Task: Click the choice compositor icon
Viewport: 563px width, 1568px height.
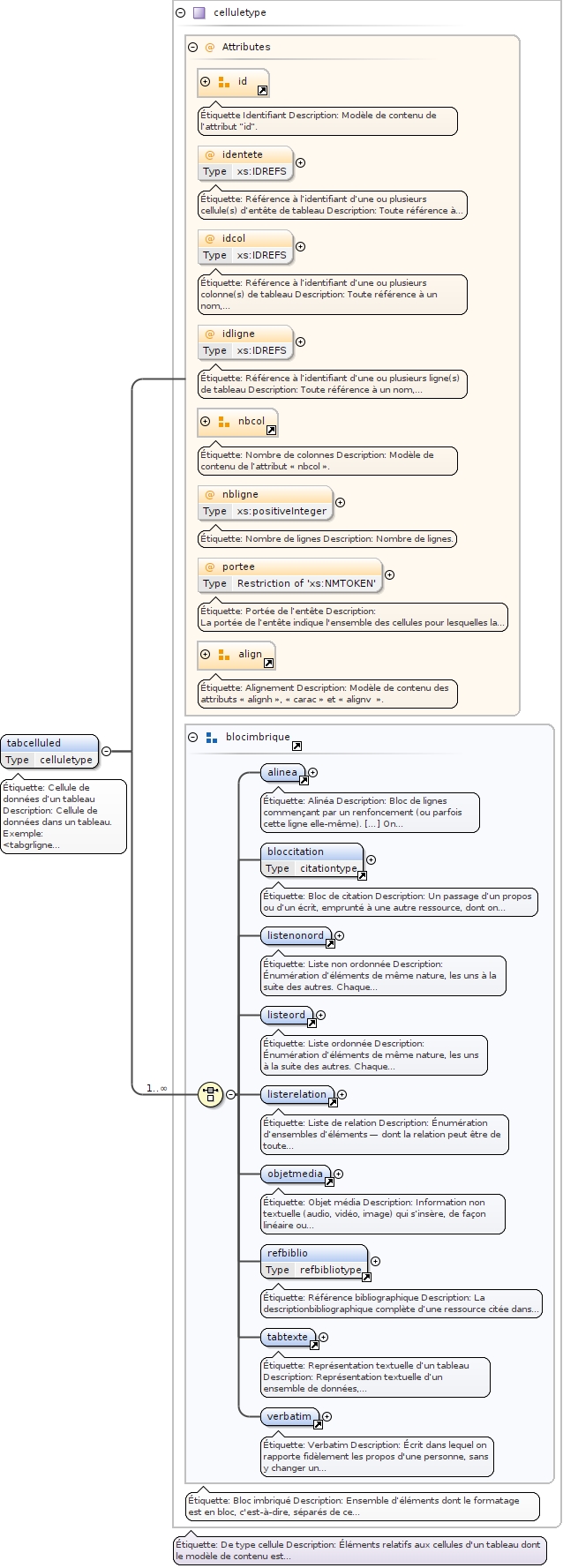Action: pos(210,1094)
